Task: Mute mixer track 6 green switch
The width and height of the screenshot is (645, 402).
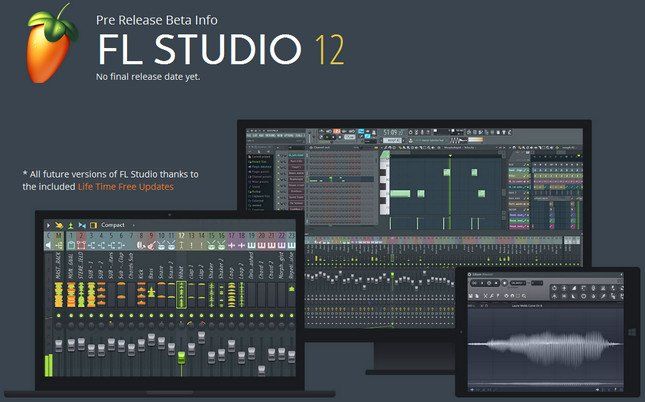Action: click(x=121, y=316)
